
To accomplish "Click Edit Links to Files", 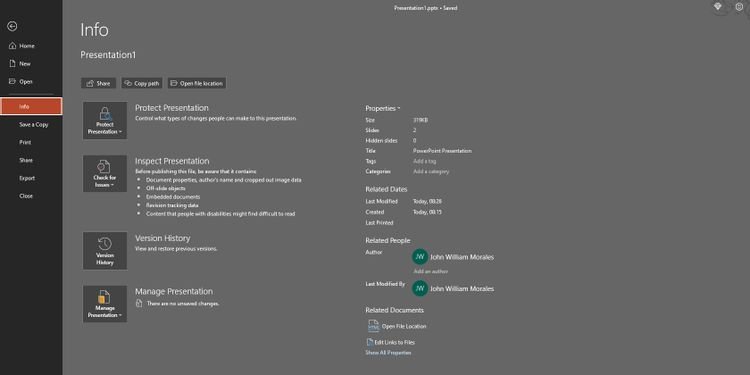I will pos(391,342).
